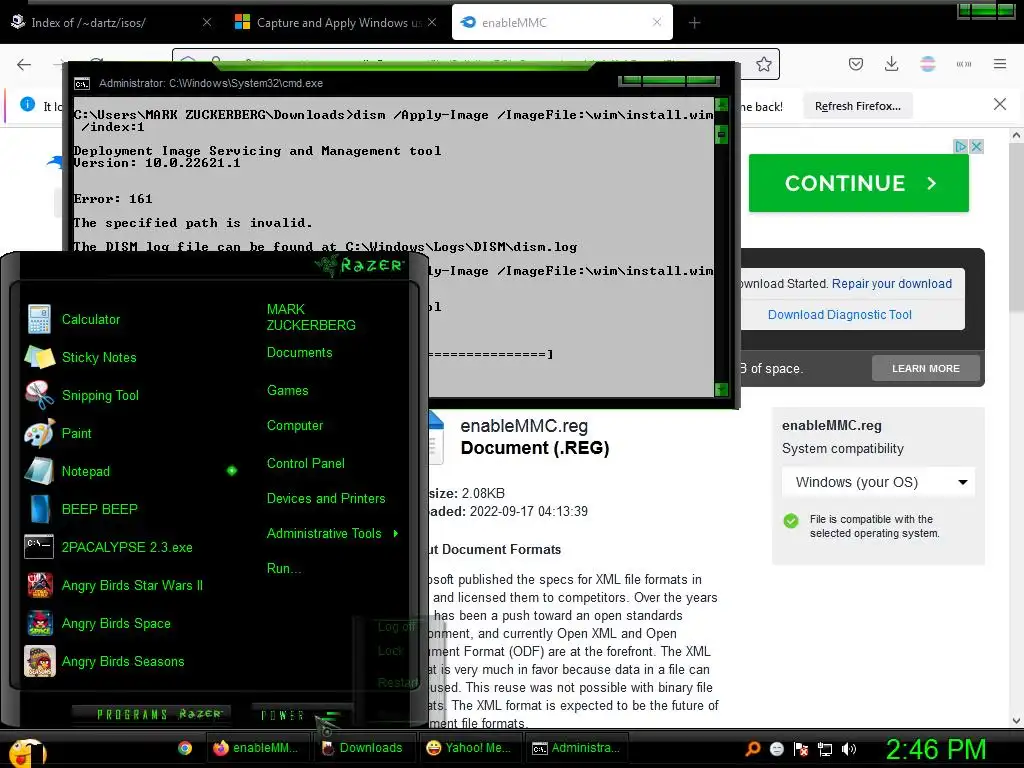Screen dimensions: 1024x768
Task: Open Administra... cmd taskbar button
Action: tap(577, 748)
